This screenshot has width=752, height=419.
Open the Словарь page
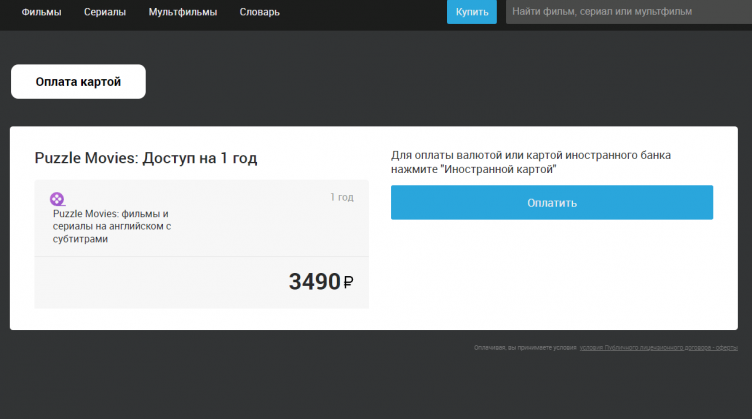click(x=260, y=12)
